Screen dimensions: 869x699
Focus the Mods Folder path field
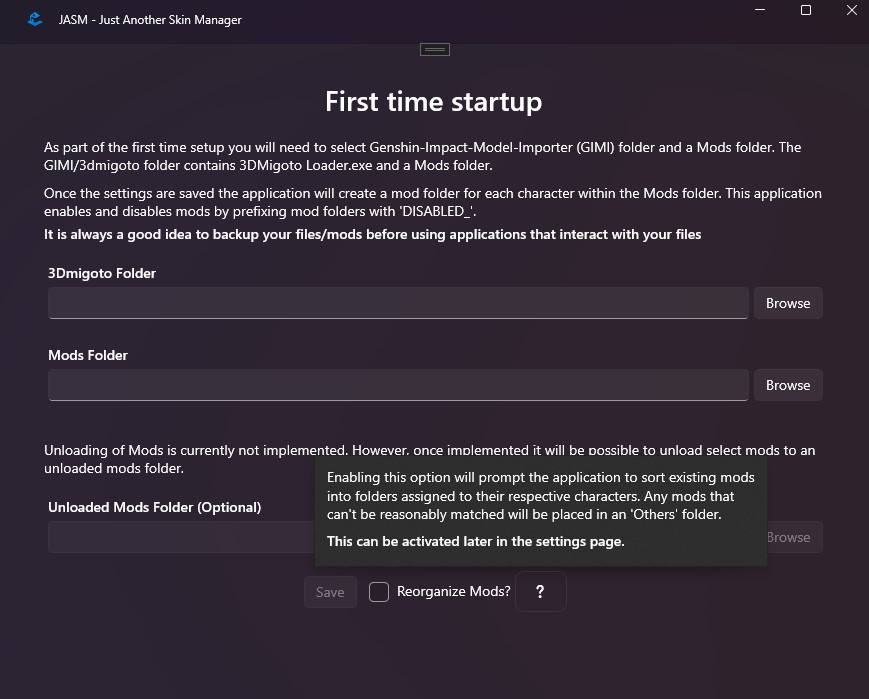[398, 385]
